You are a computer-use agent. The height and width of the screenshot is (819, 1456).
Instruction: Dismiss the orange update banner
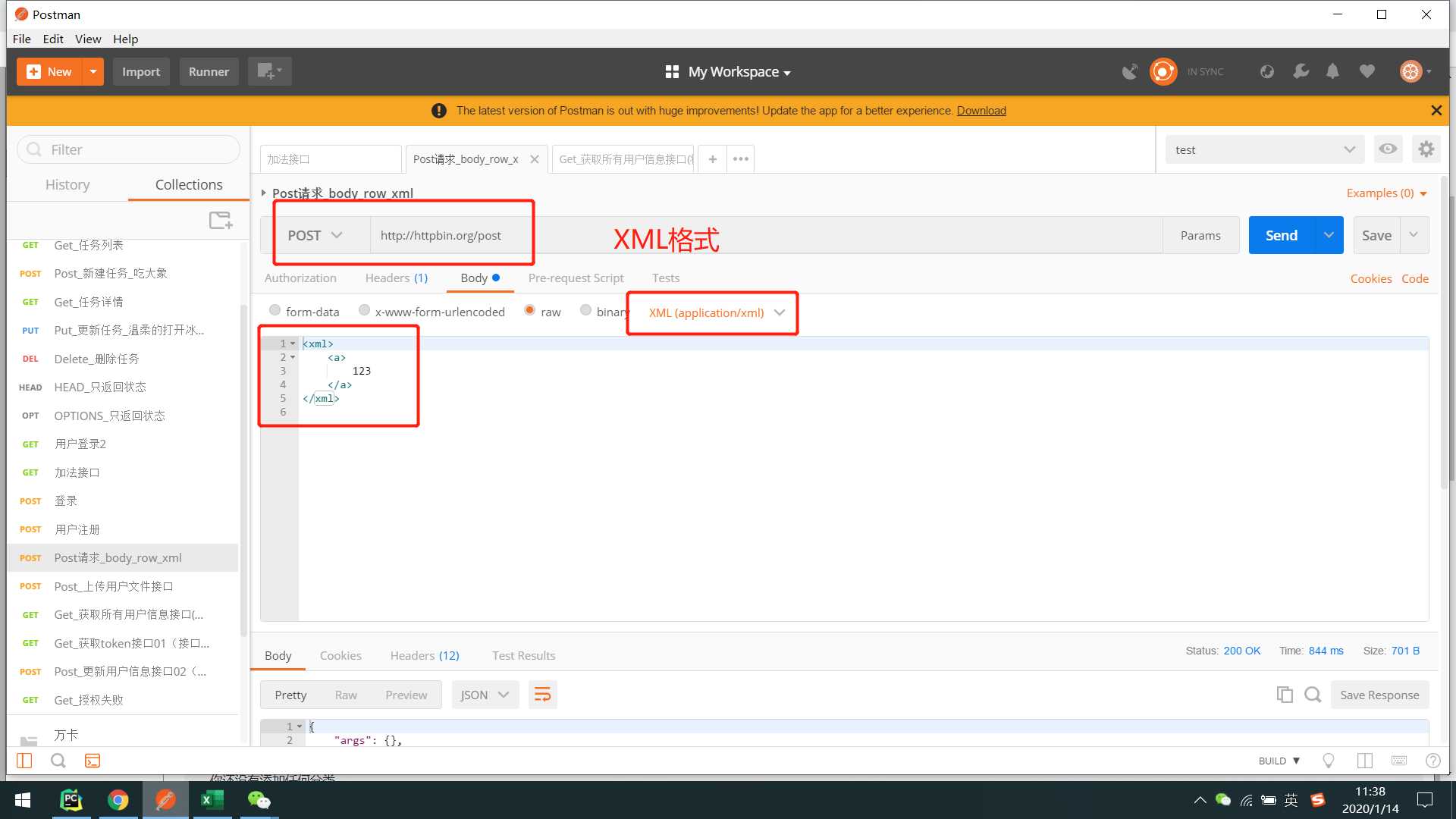tap(1436, 111)
